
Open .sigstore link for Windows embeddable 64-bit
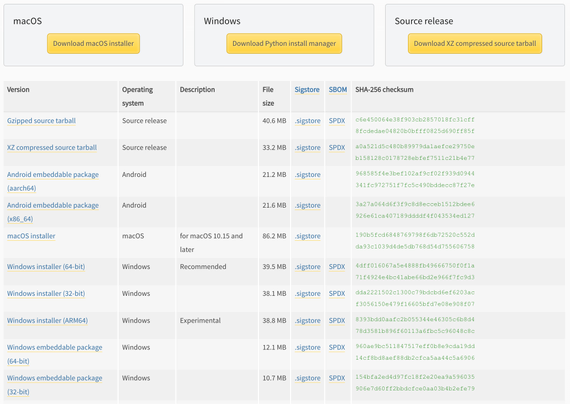tap(308, 347)
